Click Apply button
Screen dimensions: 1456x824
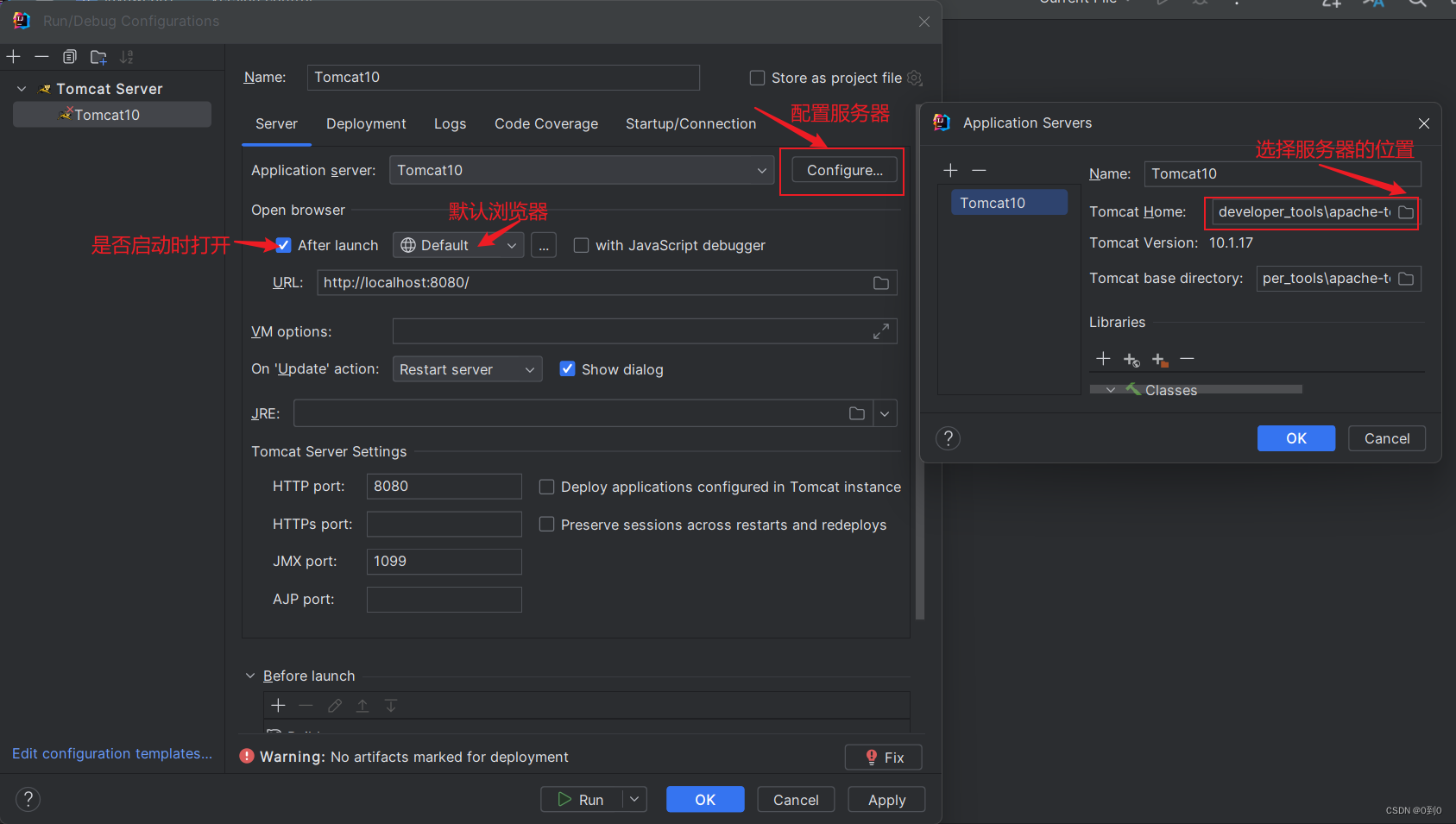[x=886, y=799]
